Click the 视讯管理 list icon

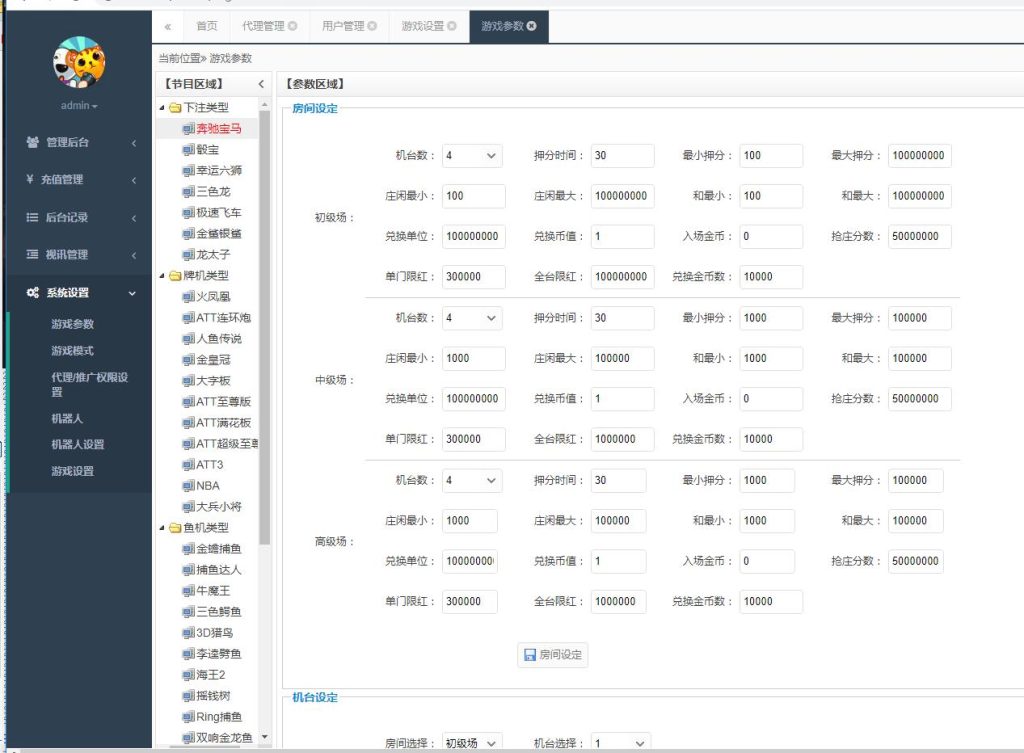(x=32, y=254)
